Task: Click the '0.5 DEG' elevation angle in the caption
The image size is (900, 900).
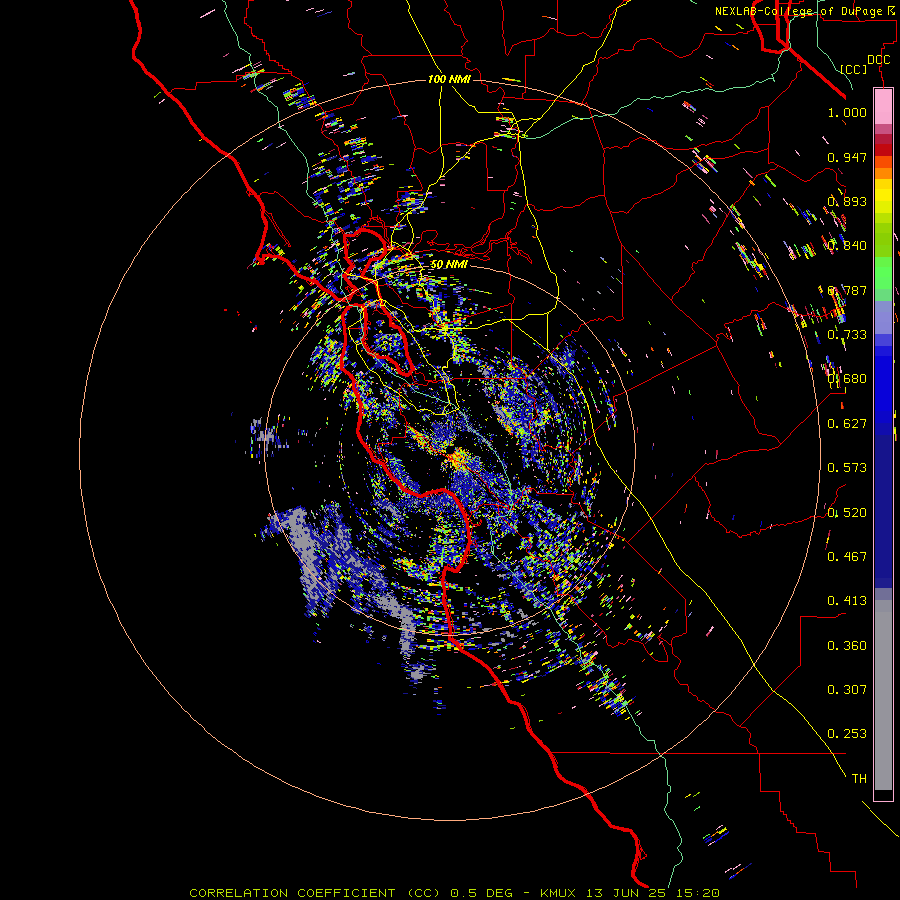Action: (482, 893)
